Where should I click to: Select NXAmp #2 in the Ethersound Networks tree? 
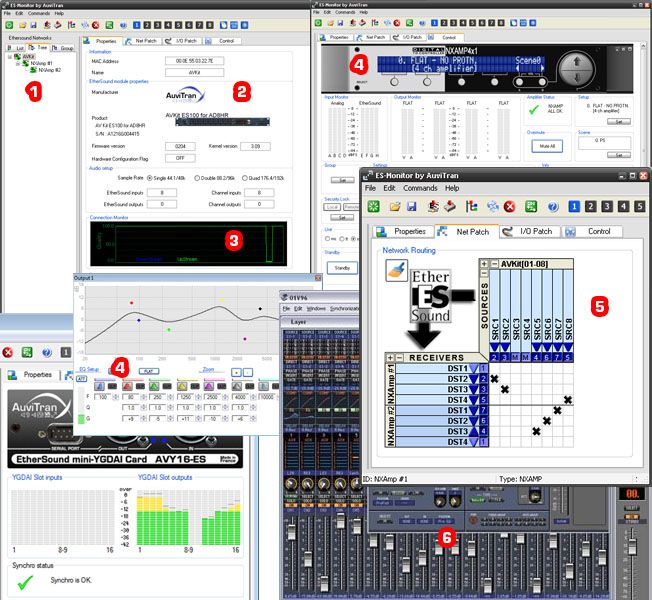49,70
